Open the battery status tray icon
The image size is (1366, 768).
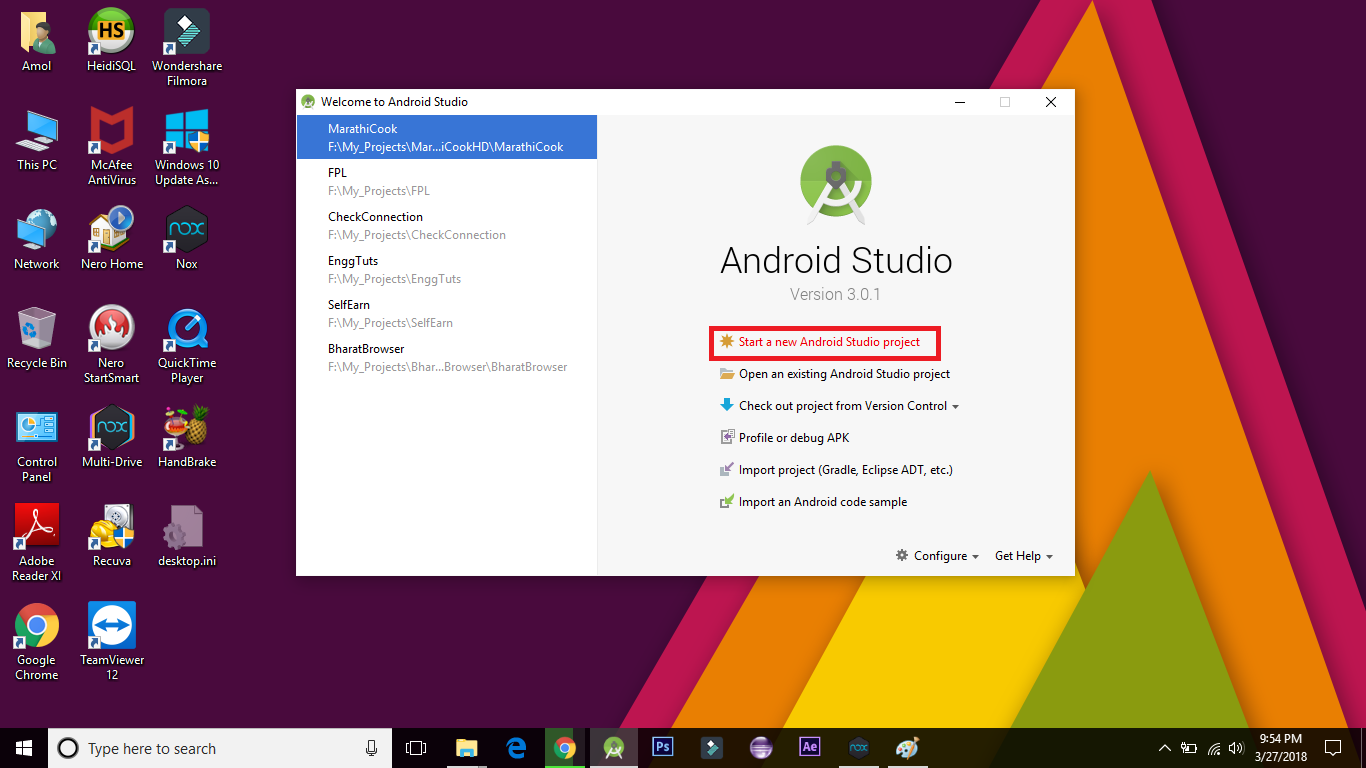pos(1189,748)
